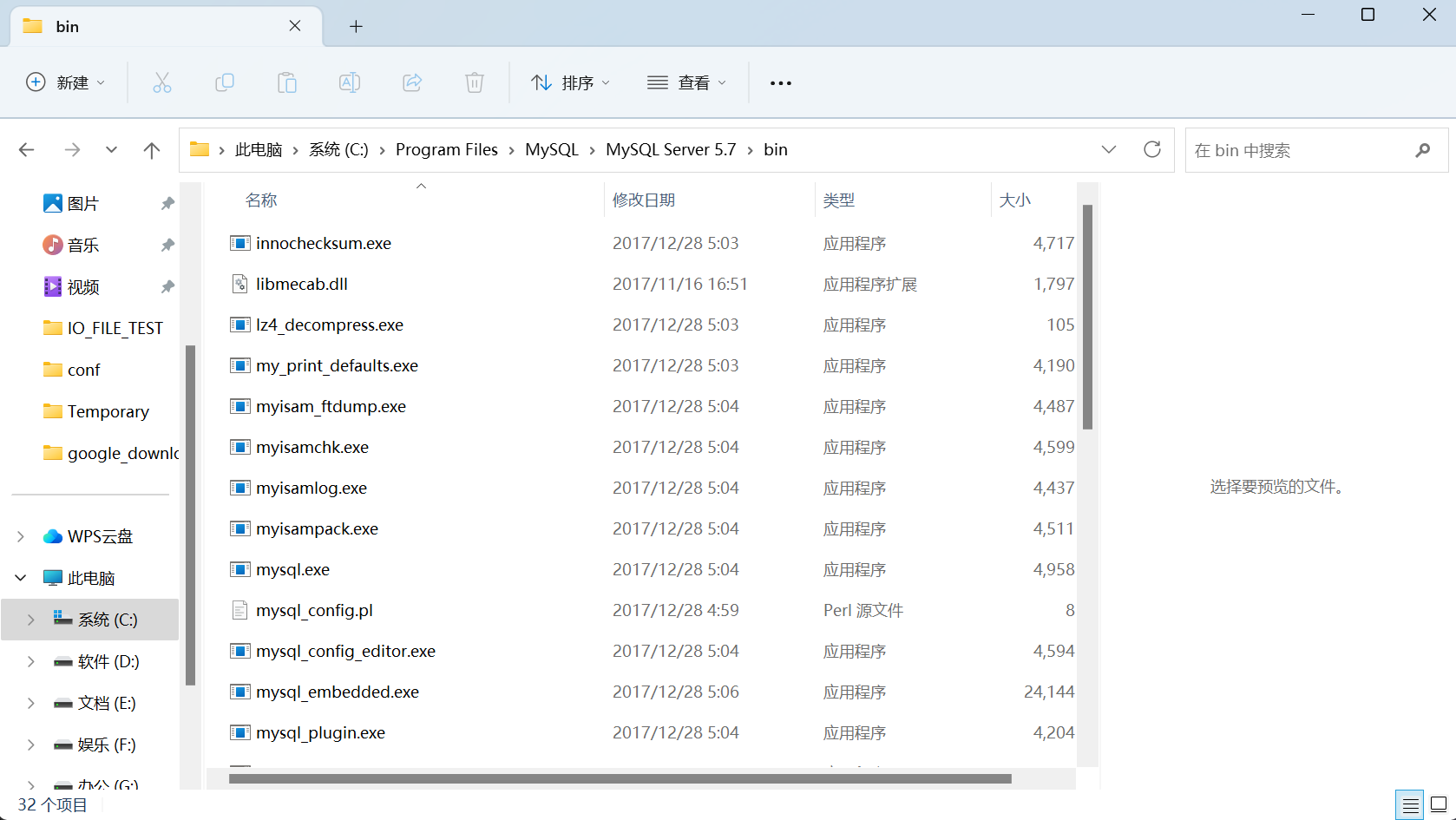Open the 排序 sort dropdown
Viewport: 1456px width, 820px height.
570,82
